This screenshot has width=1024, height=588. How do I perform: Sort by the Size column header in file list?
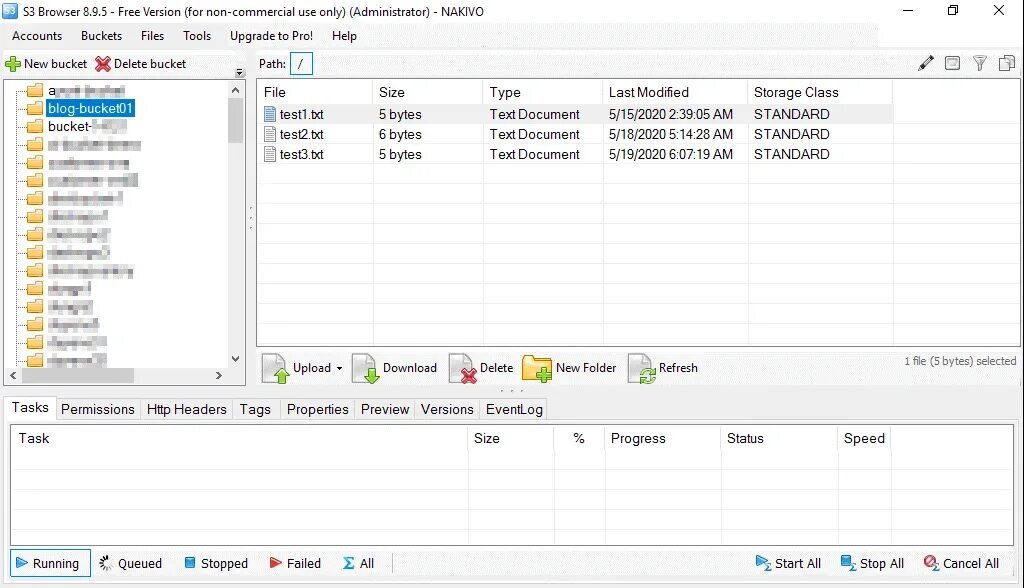[428, 92]
